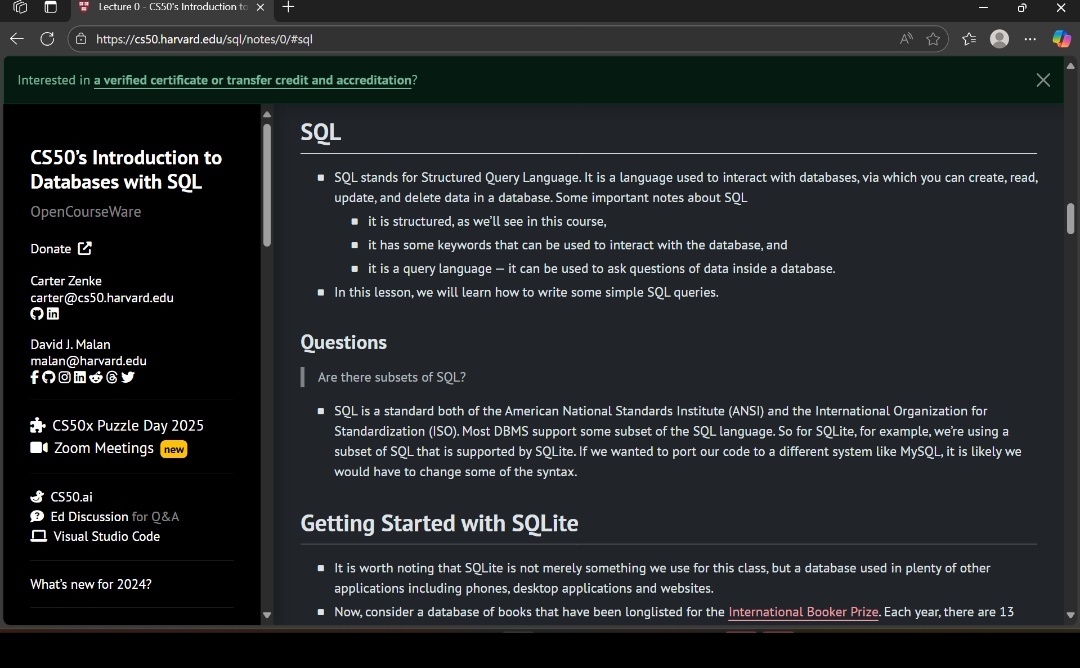Click the main page scrollbar thumb
The width and height of the screenshot is (1080, 668).
click(x=1070, y=218)
